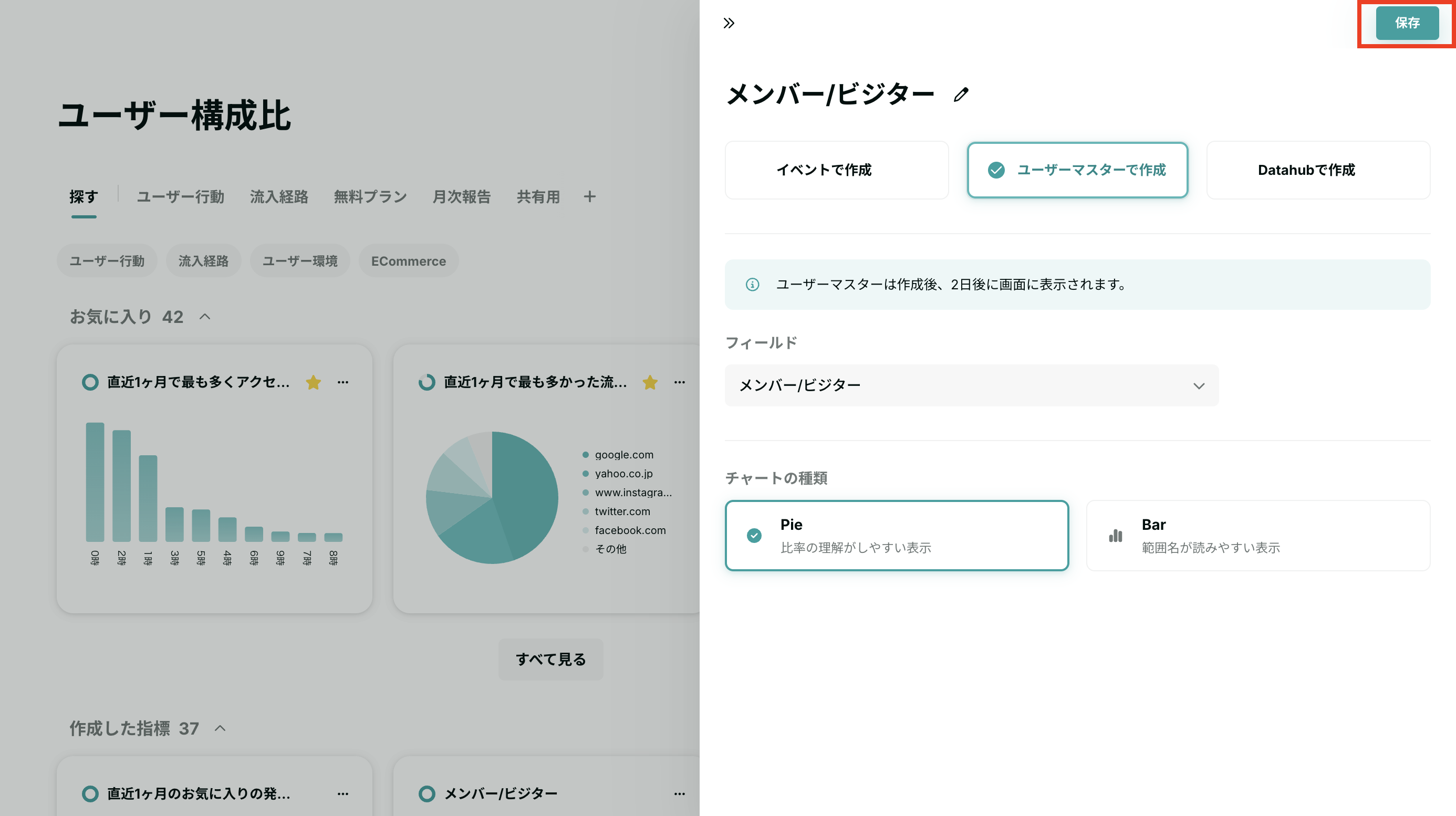Viewport: 1456px width, 816px height.
Task: Click ring icon of 直近1ヶ月で最も多くアクセ card
Action: pyautogui.click(x=90, y=383)
